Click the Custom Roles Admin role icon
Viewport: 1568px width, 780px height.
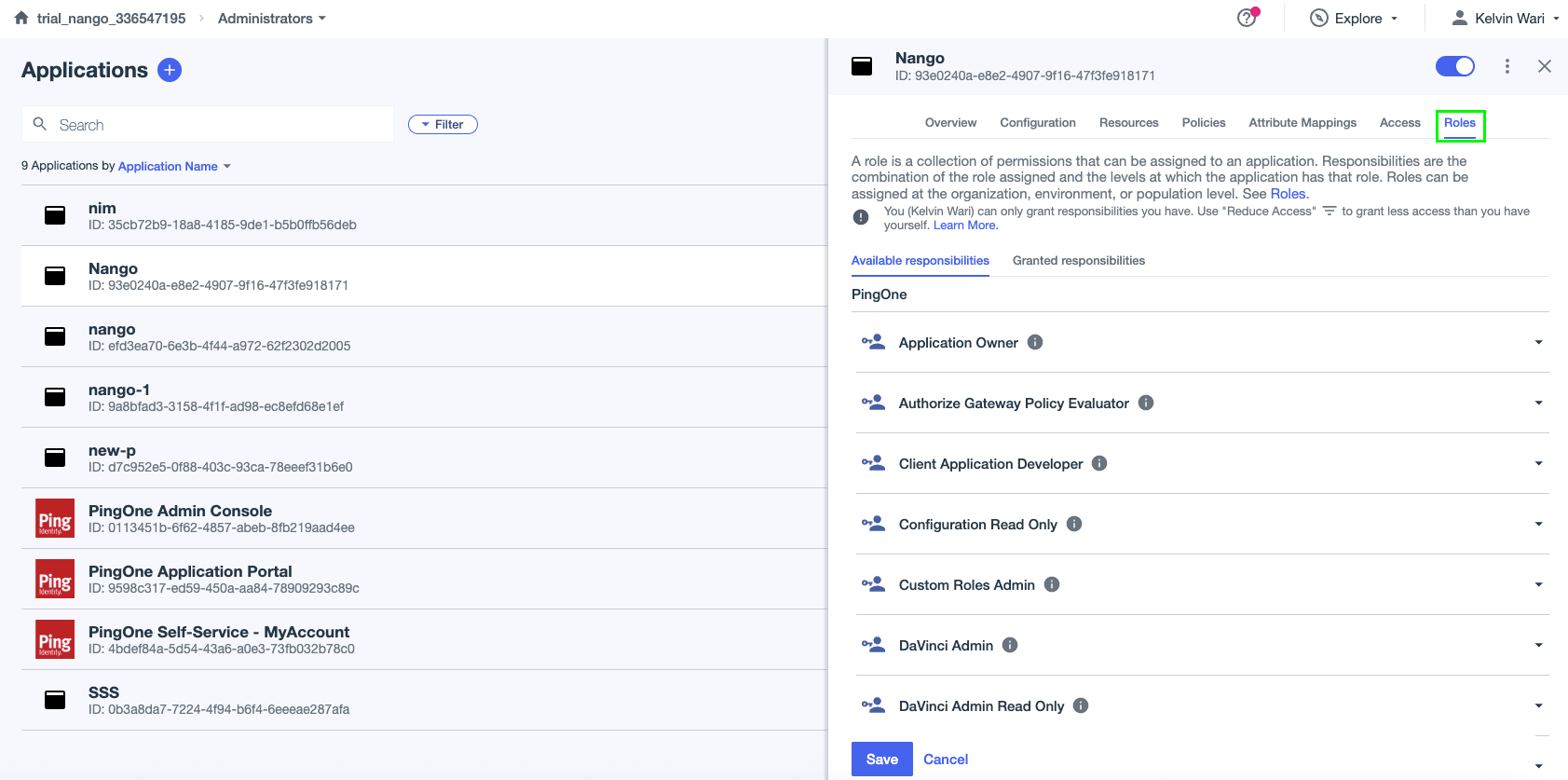click(873, 584)
